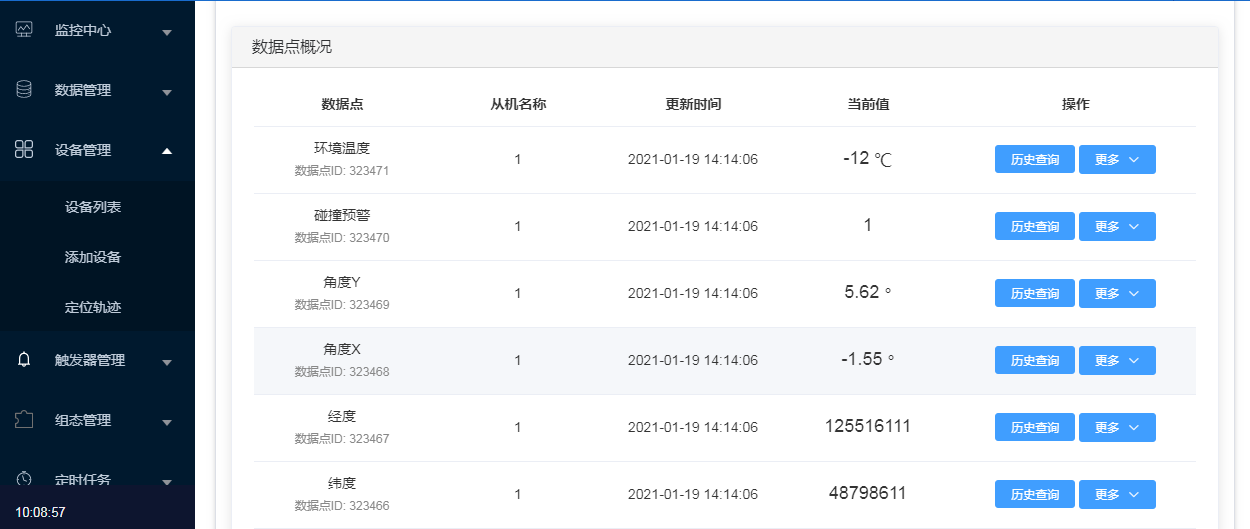Click the bell icon beside 触发器管理
Screen dimensions: 1250x529
(25, 360)
